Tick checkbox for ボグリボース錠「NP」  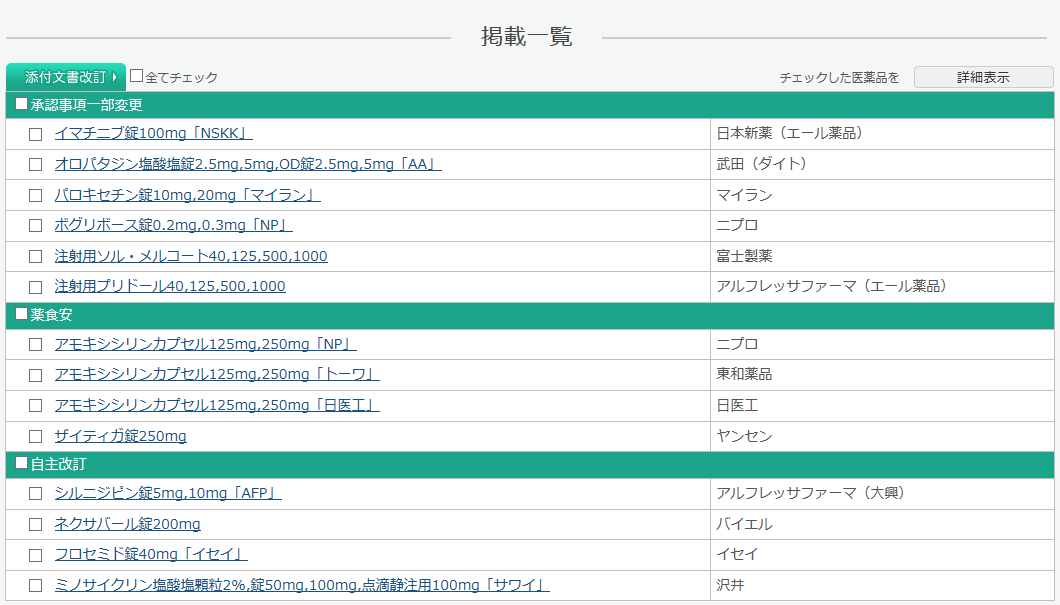[36, 225]
